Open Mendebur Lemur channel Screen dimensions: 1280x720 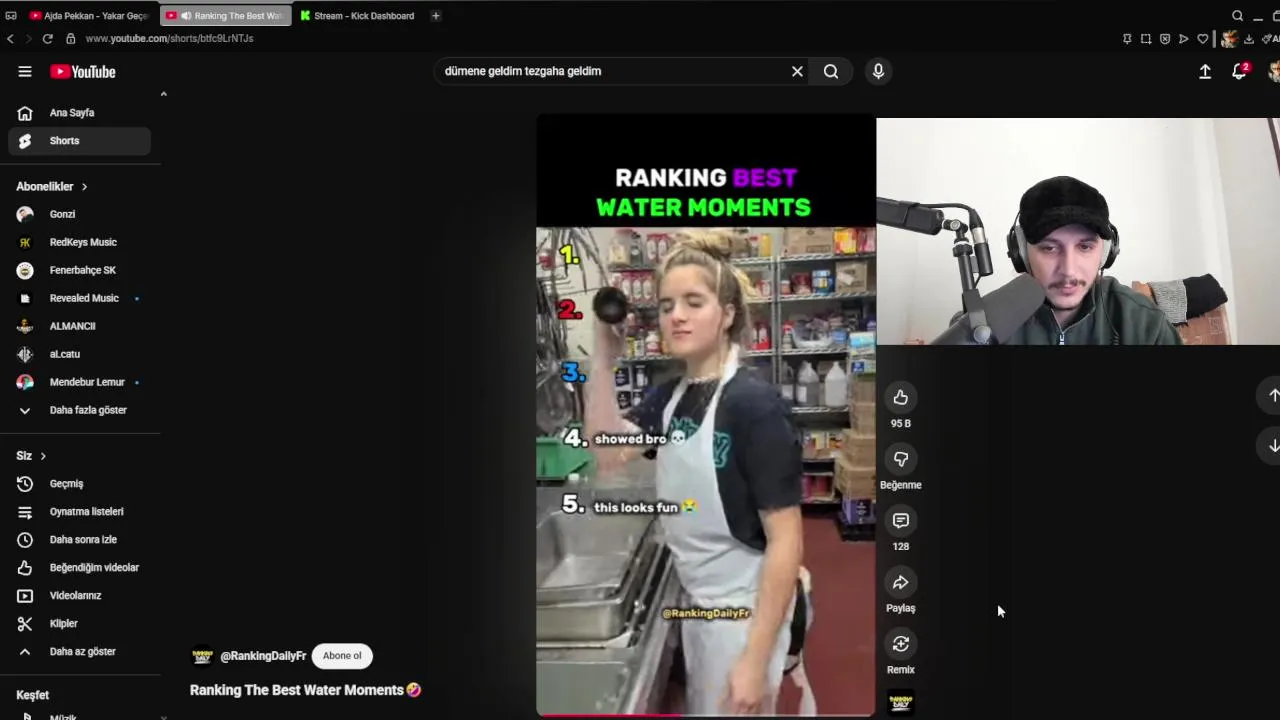coord(80,382)
